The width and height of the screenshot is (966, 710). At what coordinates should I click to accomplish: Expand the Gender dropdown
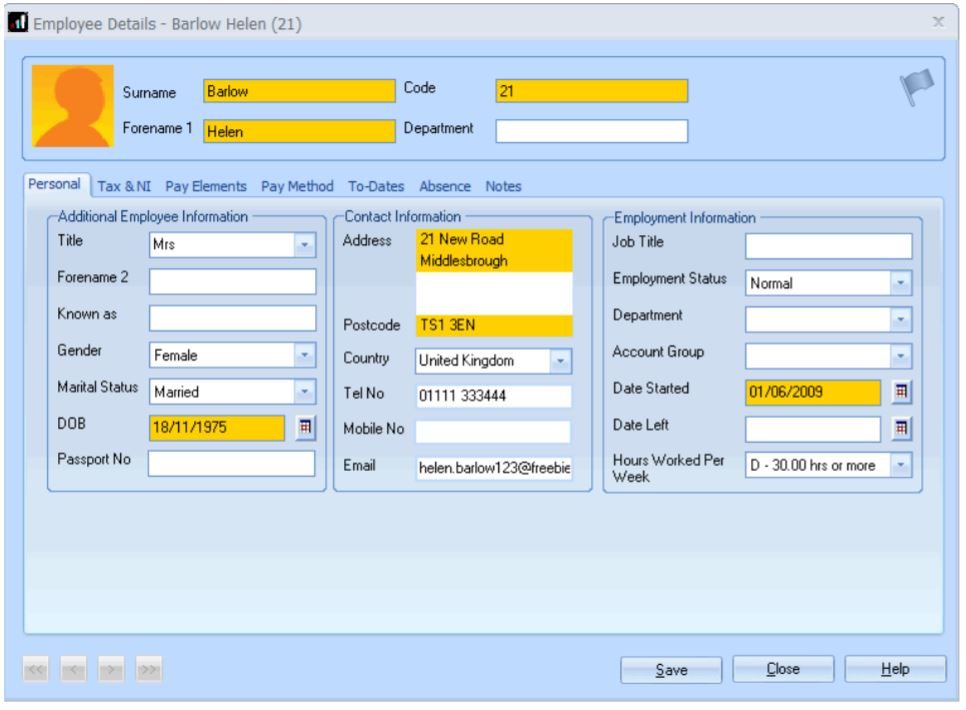(x=304, y=355)
